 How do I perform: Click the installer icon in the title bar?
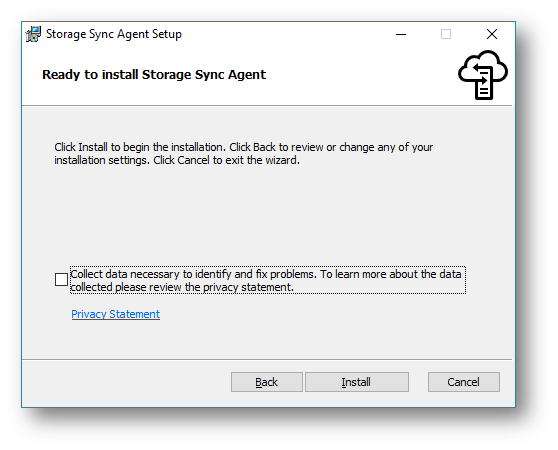(x=33, y=34)
